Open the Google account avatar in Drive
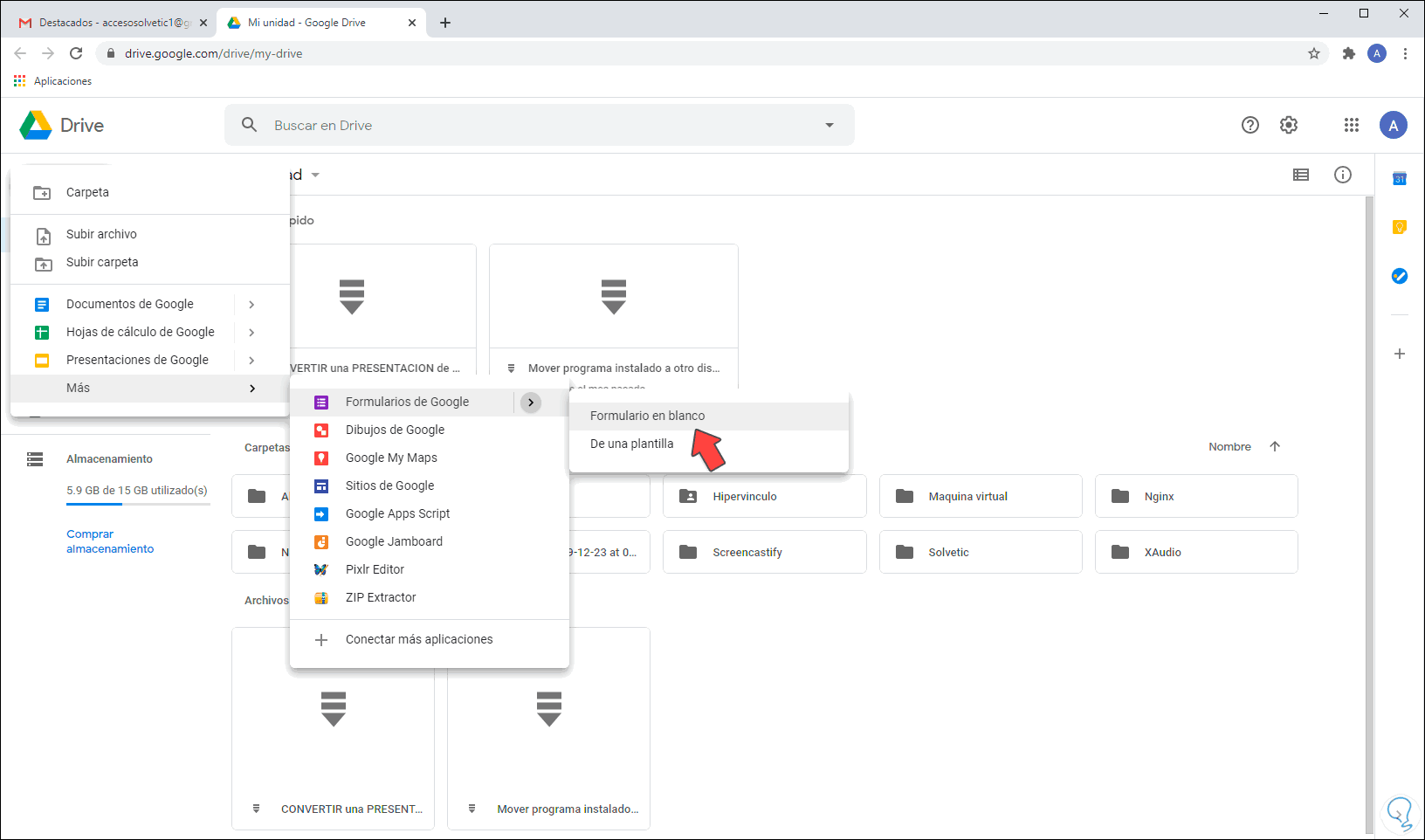This screenshot has height=840, width=1425. [x=1394, y=125]
